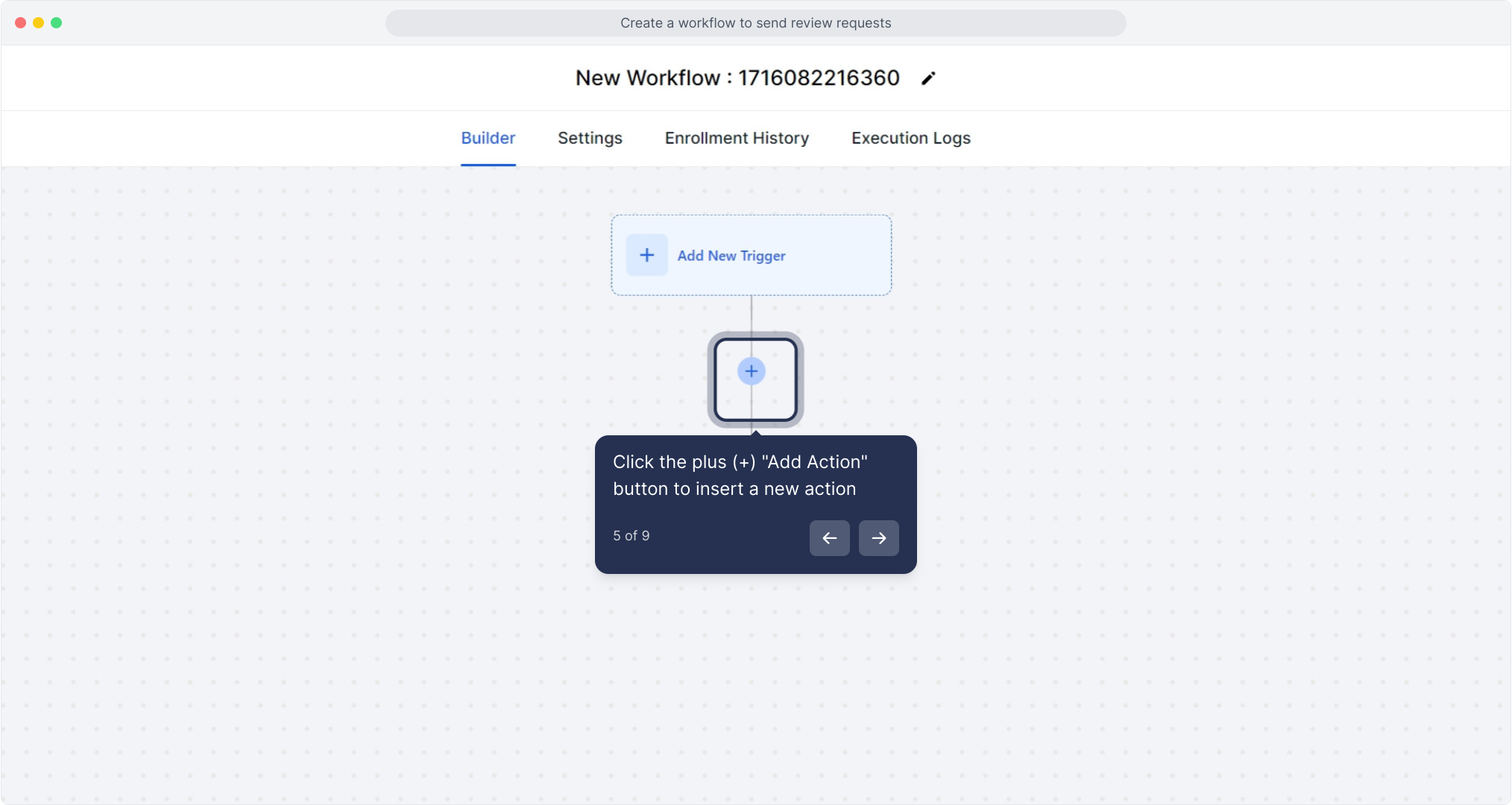Switch to the Builder tab

click(488, 138)
